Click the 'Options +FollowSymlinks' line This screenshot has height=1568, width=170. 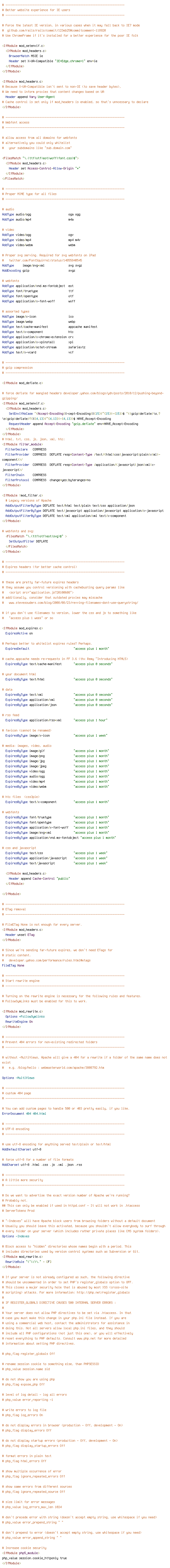[x=25, y=1016]
